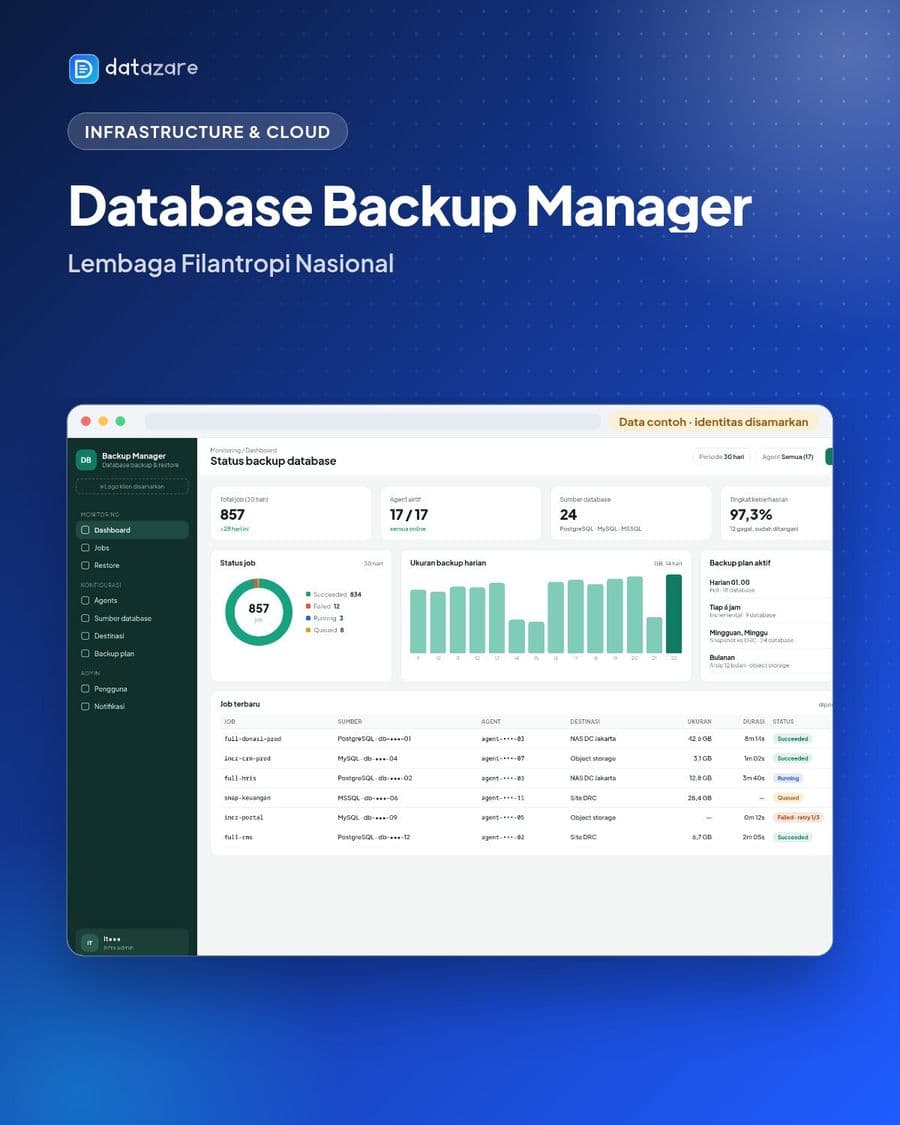Click the datazare logo icon
900x1125 pixels.
(x=84, y=69)
